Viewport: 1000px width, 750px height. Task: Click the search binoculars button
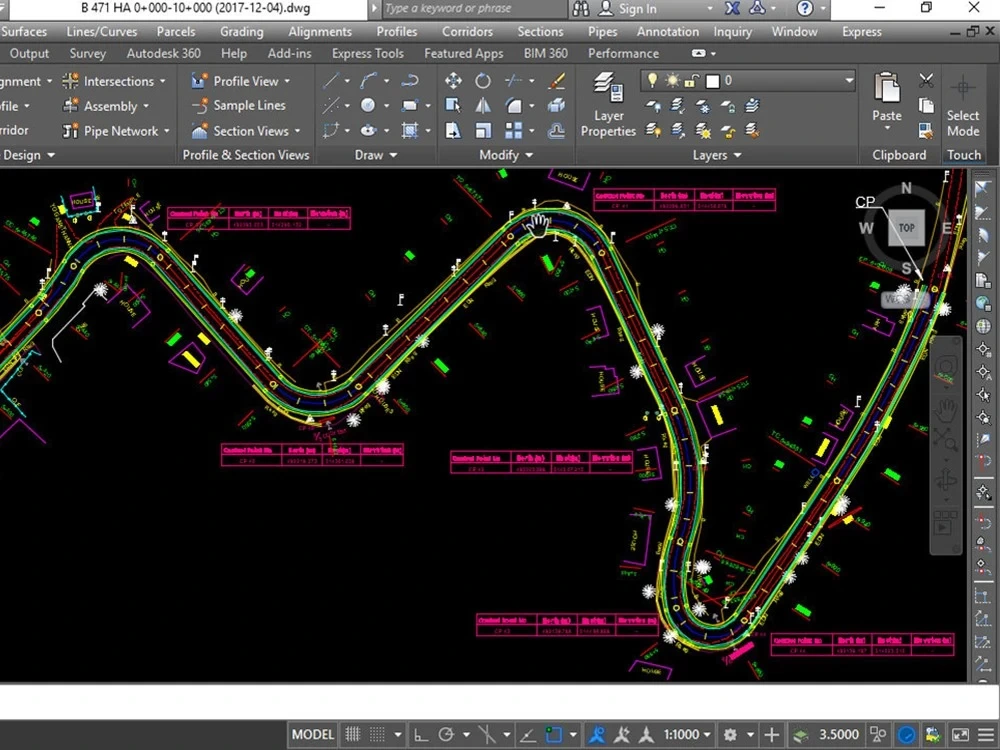coord(581,8)
